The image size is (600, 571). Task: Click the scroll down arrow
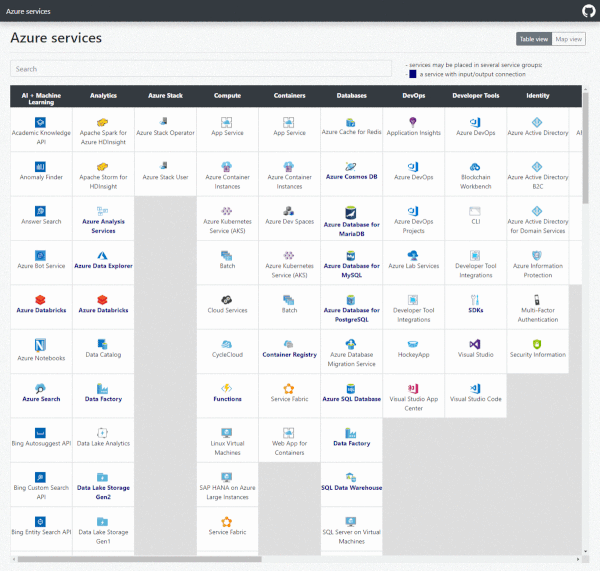(585, 551)
